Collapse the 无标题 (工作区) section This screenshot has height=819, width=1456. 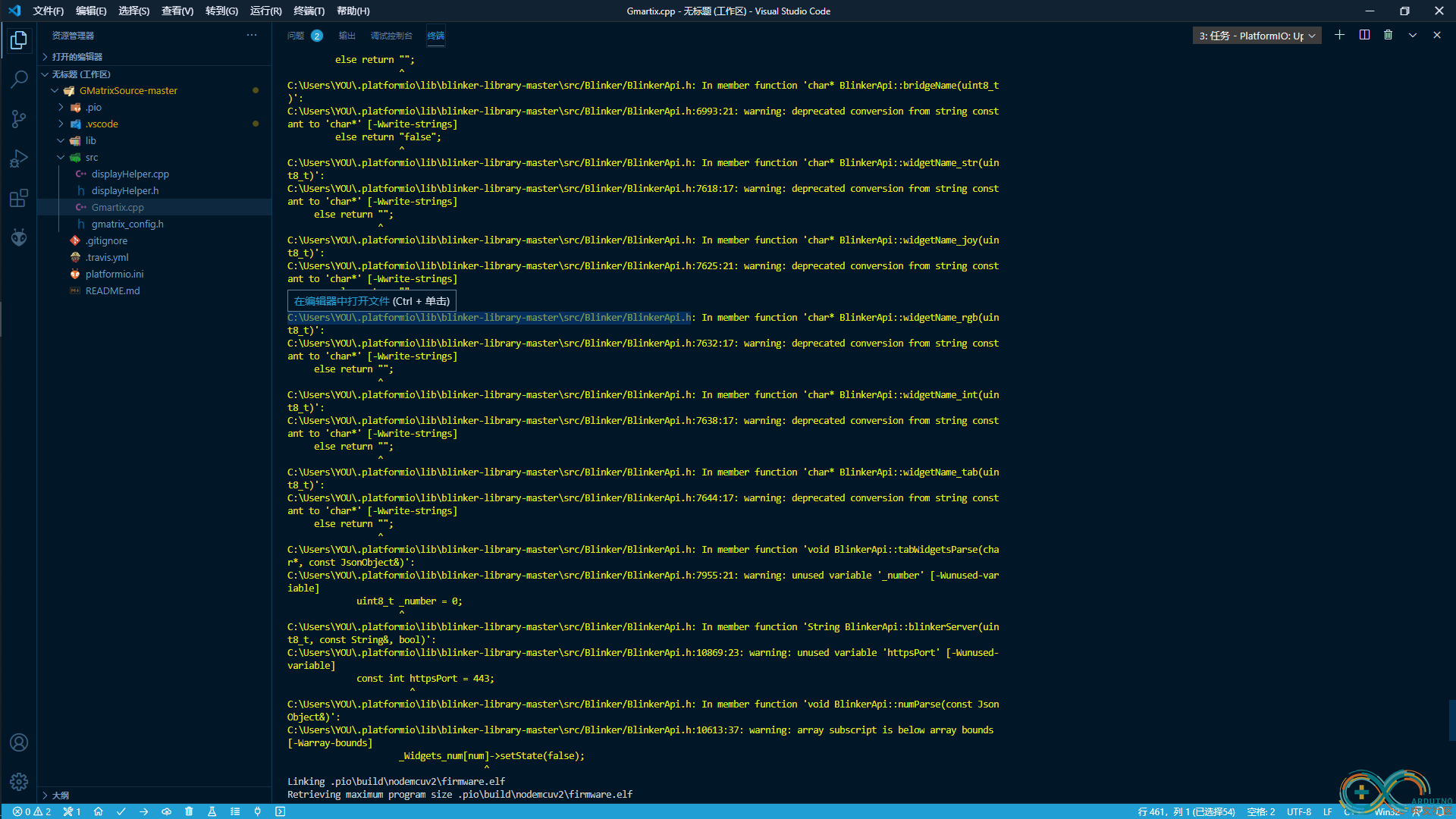(x=155, y=74)
